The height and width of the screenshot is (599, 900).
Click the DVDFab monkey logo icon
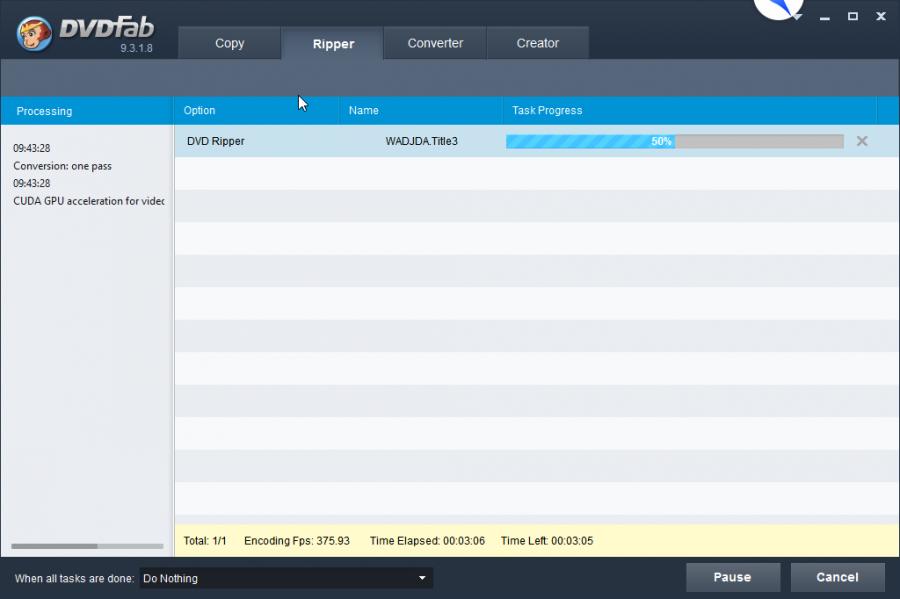pyautogui.click(x=34, y=33)
